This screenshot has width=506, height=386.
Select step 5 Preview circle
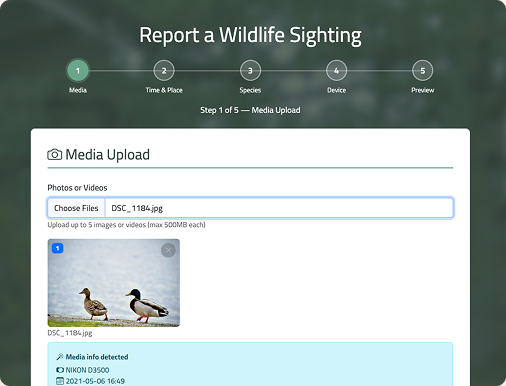tap(422, 70)
